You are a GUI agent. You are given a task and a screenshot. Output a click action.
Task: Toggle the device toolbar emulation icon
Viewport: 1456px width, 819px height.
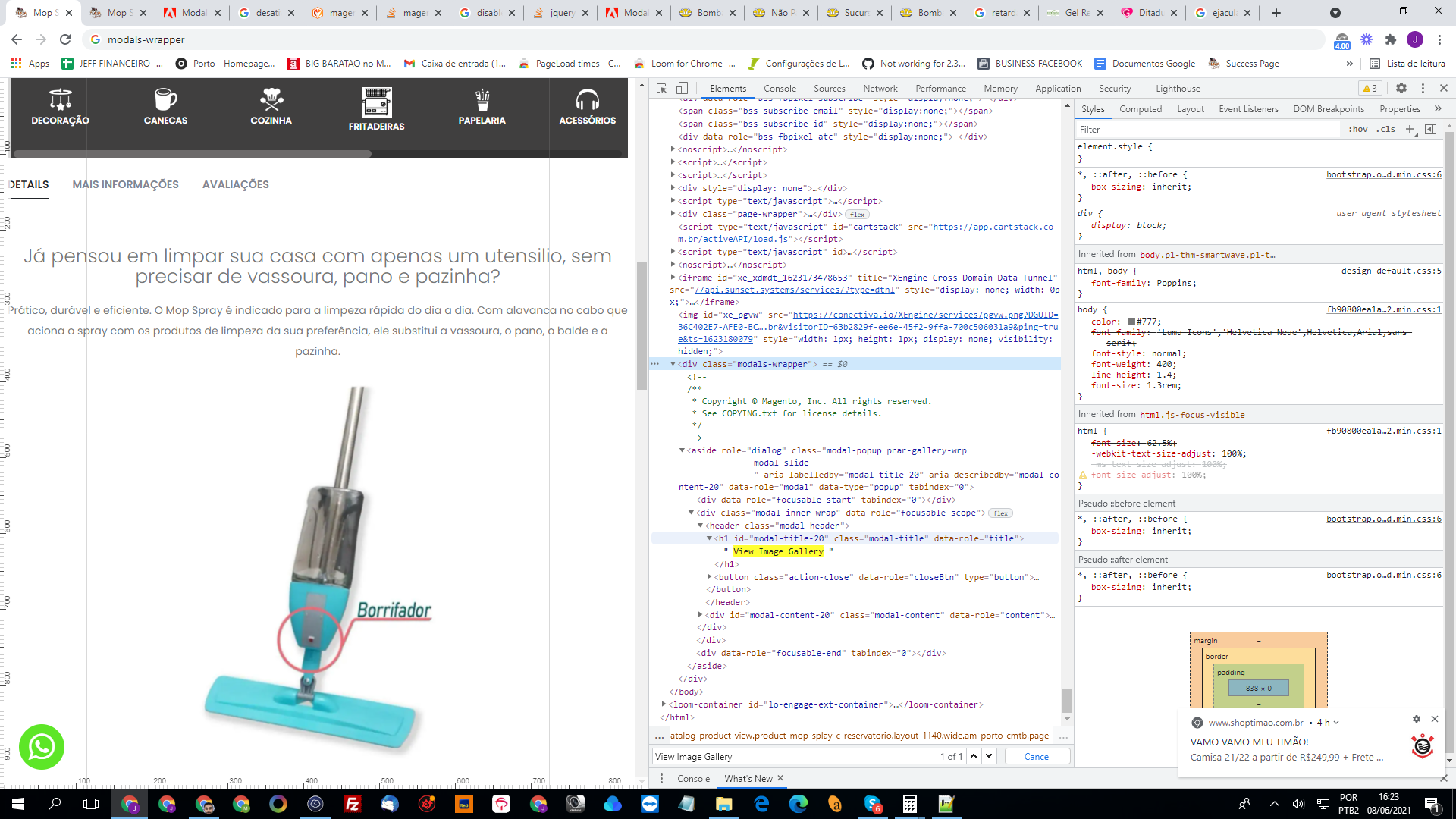tap(680, 89)
